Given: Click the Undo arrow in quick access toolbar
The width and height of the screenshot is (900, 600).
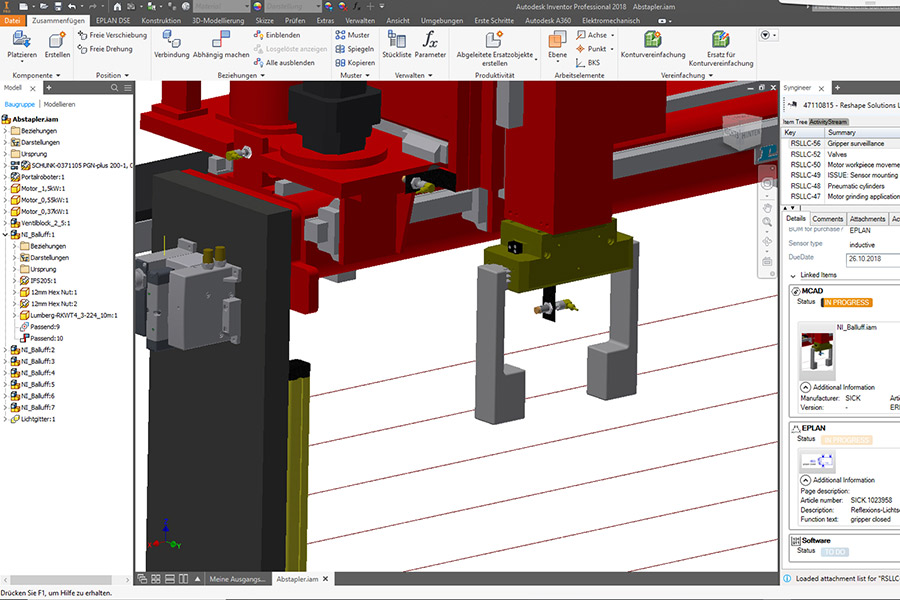Looking at the screenshot, I should (x=72, y=7).
